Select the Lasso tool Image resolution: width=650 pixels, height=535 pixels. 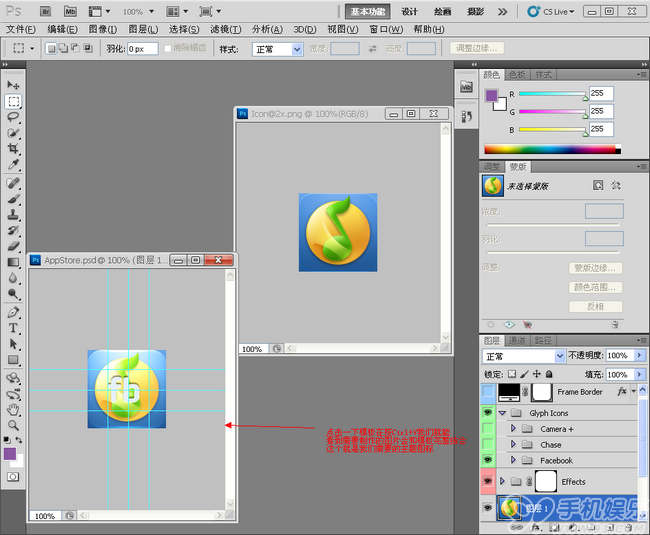(13, 117)
